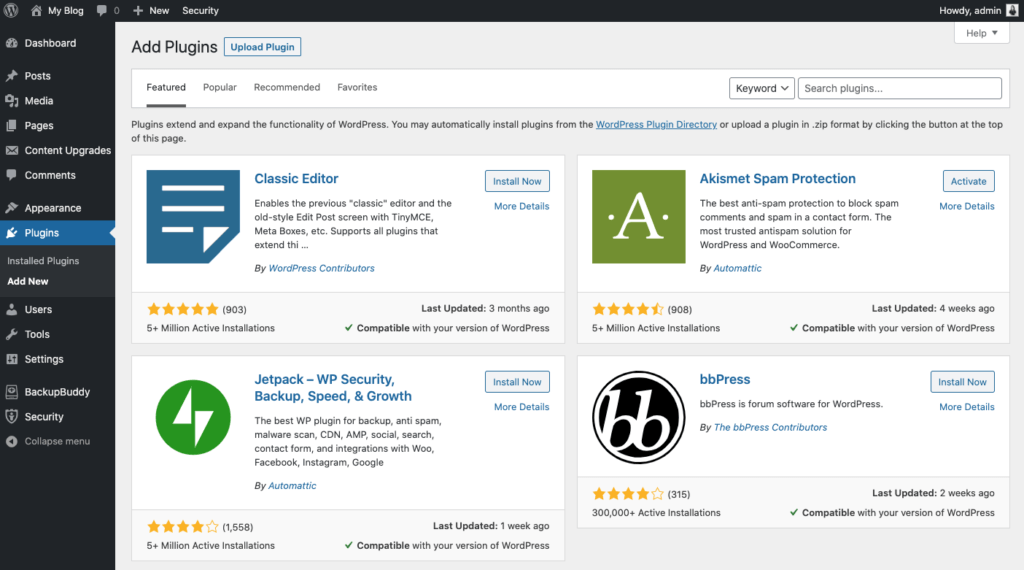Switch to the Recommended tab
Image resolution: width=1024 pixels, height=570 pixels.
point(287,87)
